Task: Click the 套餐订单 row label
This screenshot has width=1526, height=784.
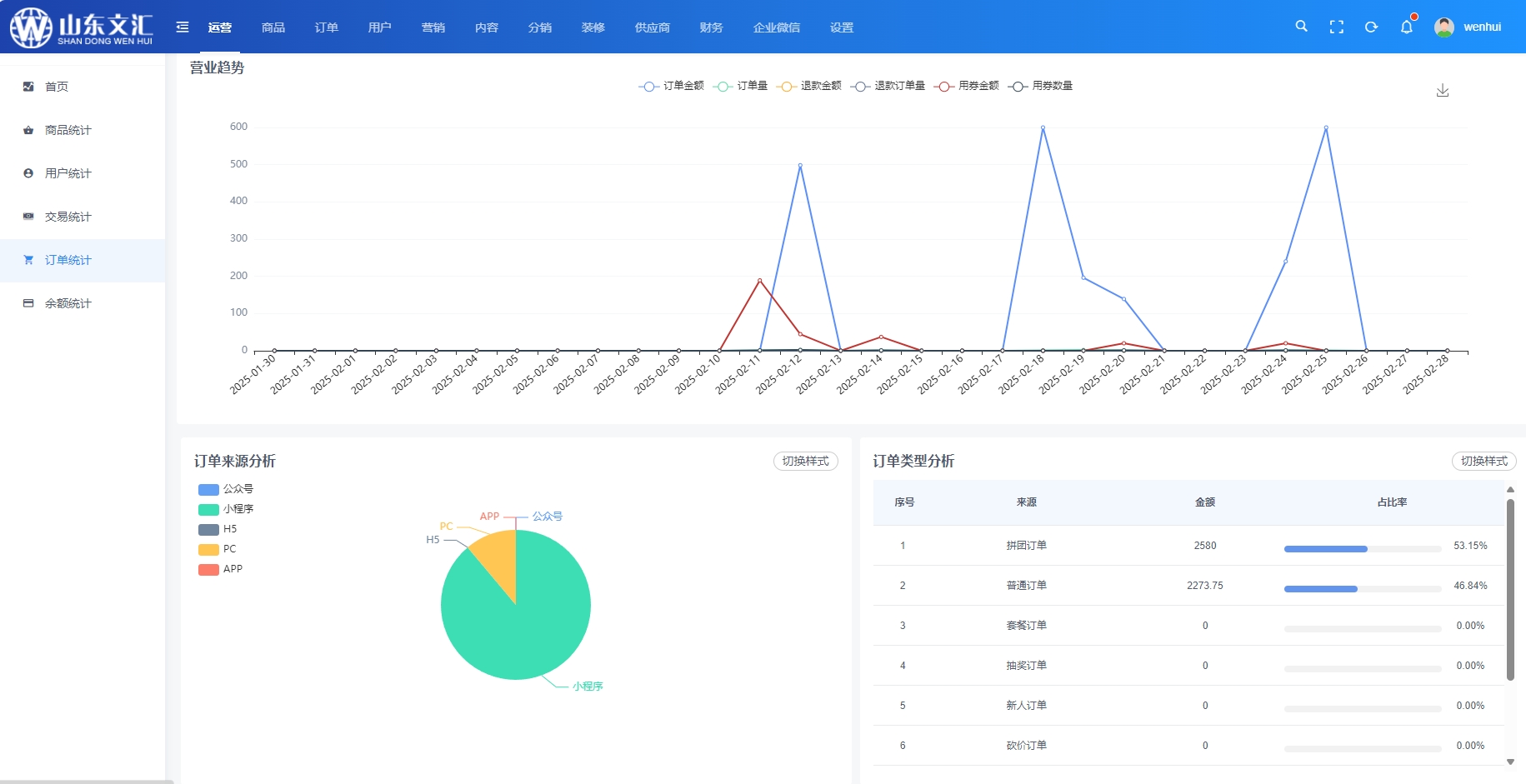Action: point(1026,626)
